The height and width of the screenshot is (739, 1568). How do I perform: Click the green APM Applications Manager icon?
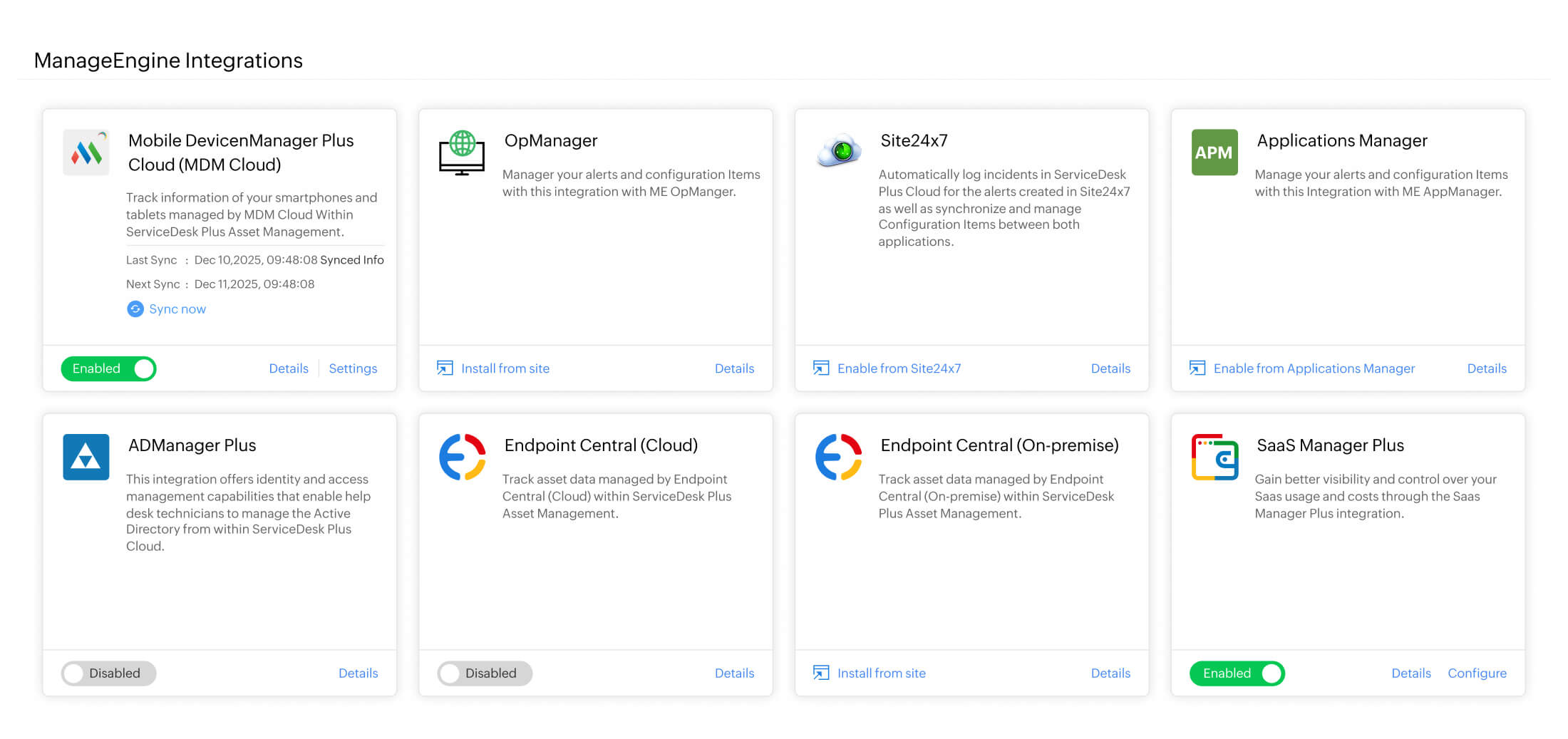[x=1214, y=152]
